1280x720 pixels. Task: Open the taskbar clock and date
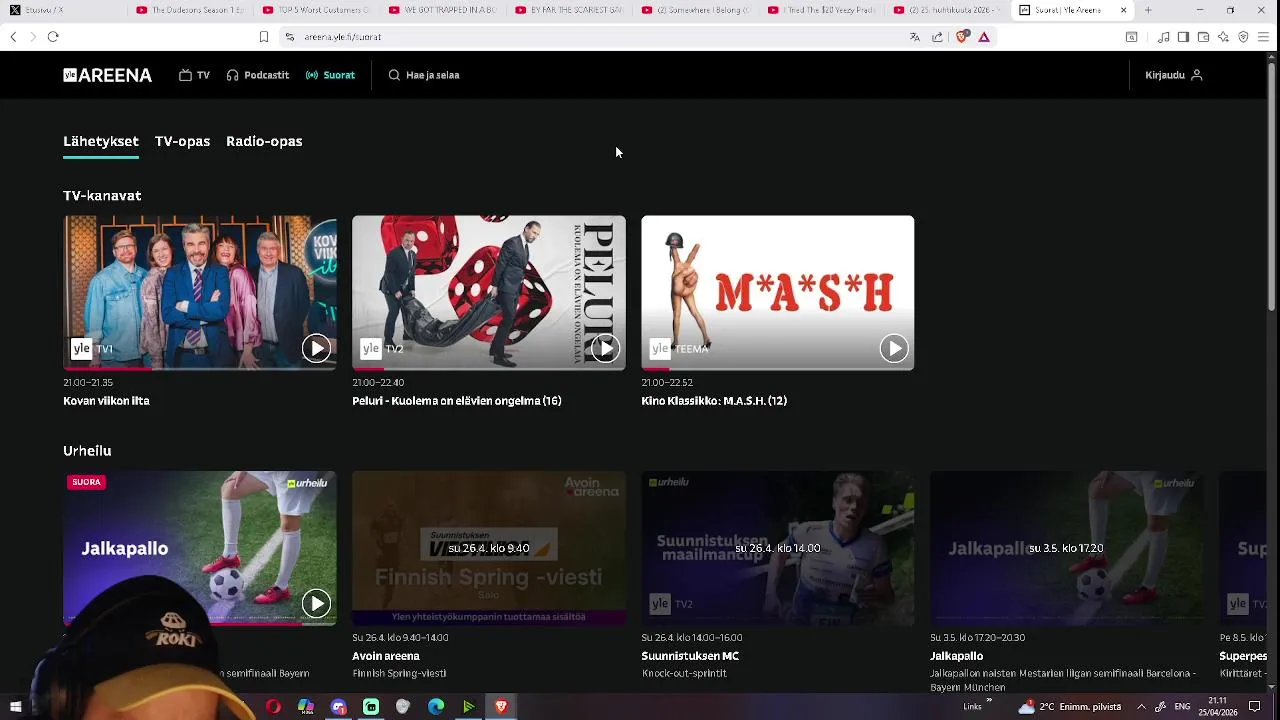click(x=1217, y=707)
